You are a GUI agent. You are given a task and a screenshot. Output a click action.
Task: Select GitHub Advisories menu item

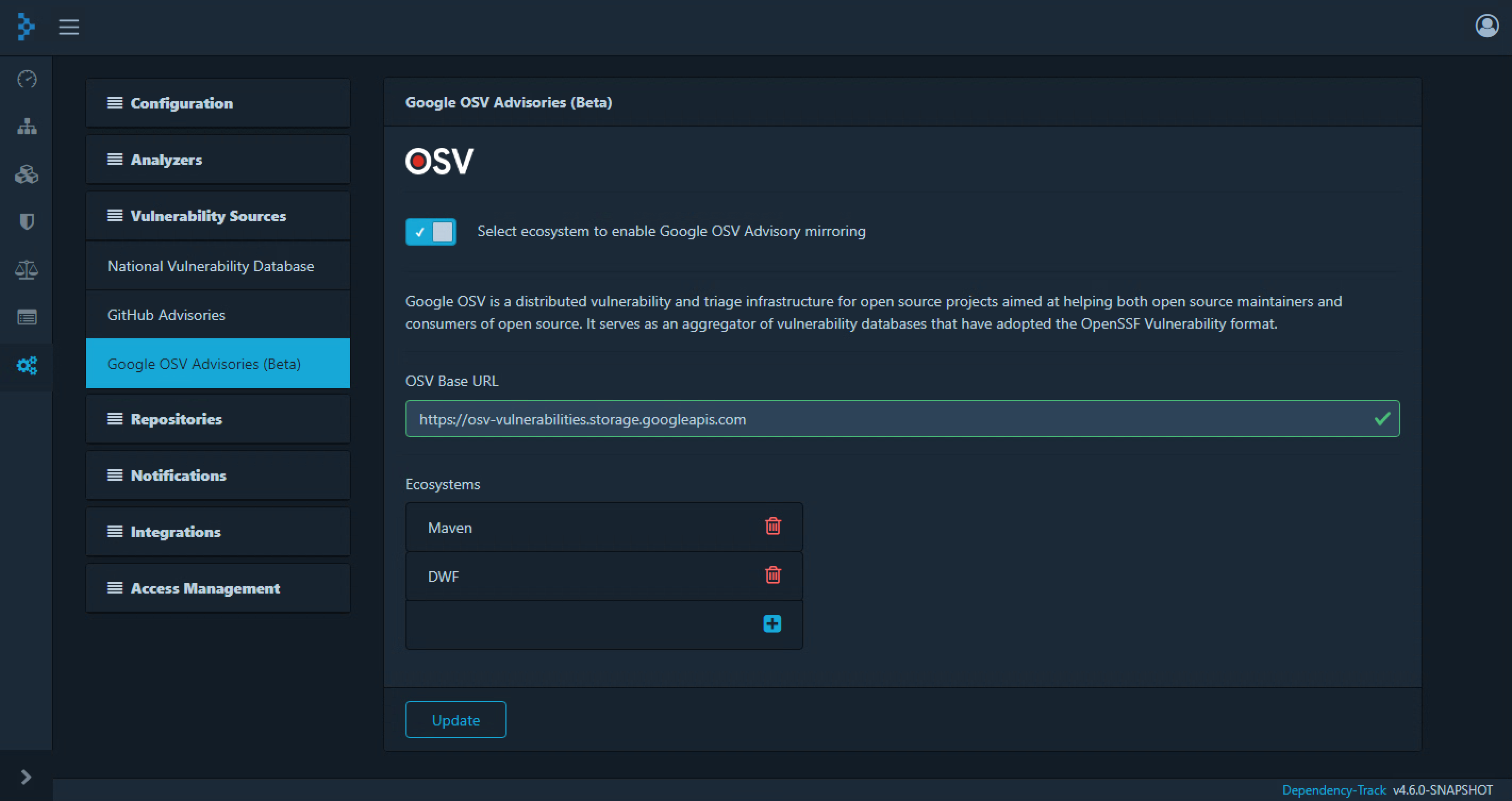(166, 315)
